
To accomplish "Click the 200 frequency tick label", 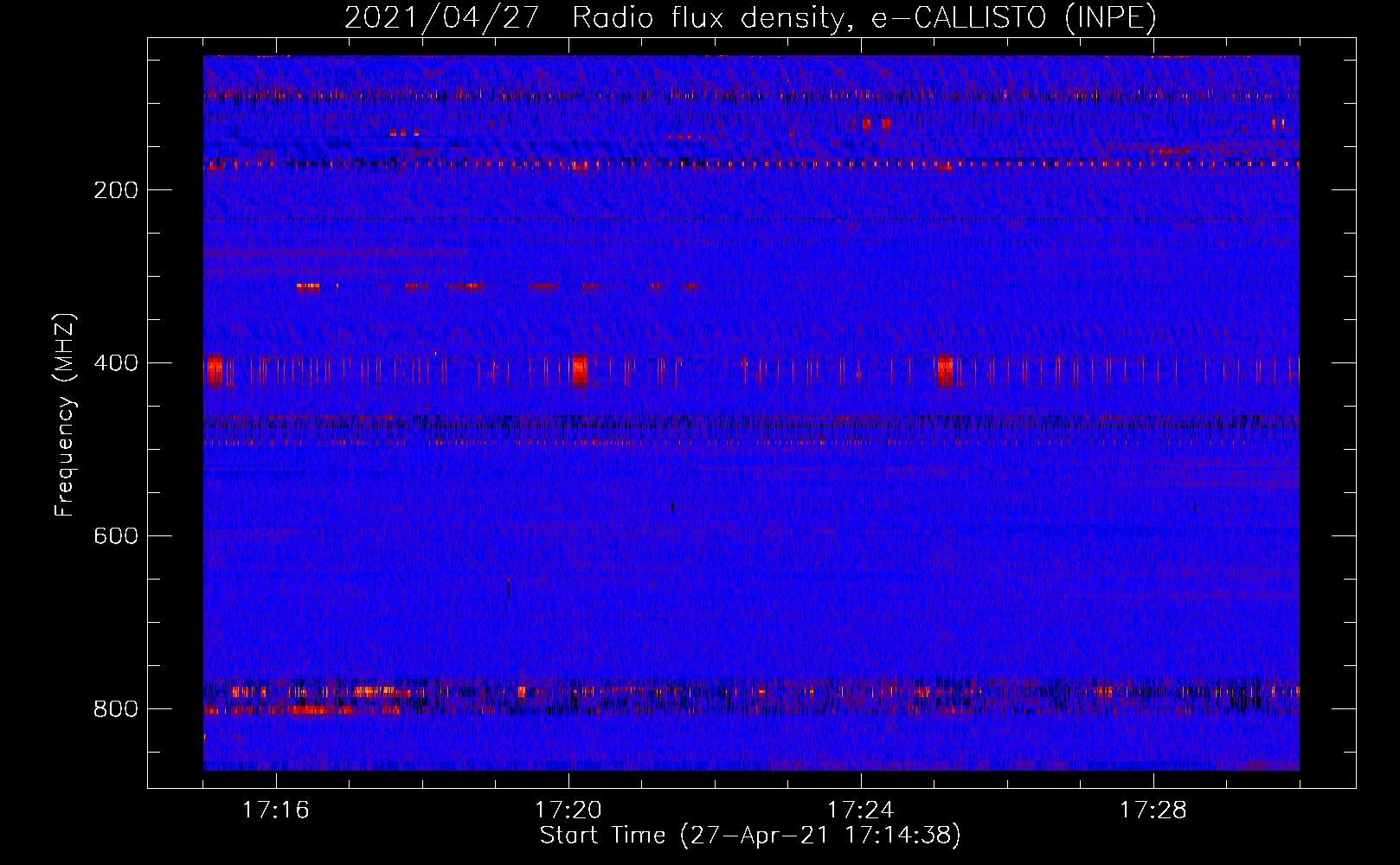I will click(115, 190).
